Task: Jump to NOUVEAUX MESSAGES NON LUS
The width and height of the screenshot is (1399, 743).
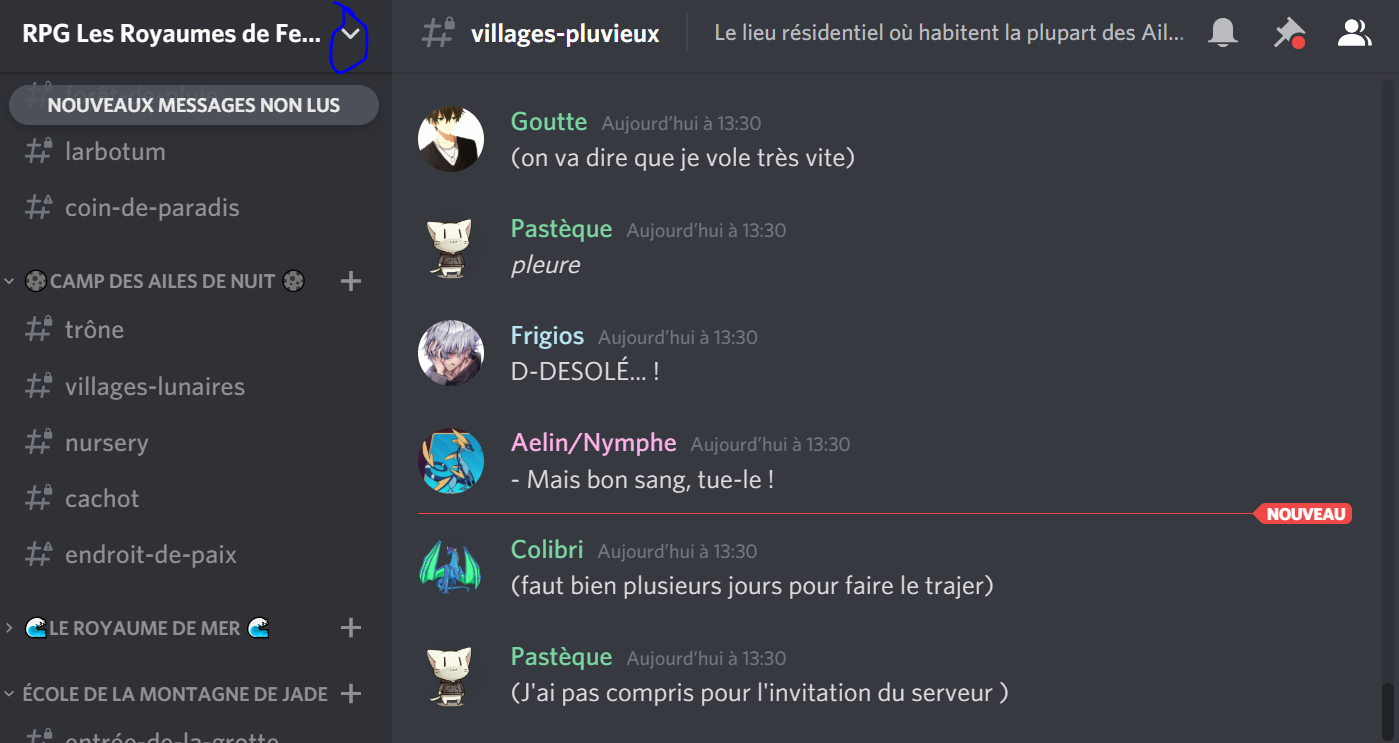Action: tap(194, 105)
